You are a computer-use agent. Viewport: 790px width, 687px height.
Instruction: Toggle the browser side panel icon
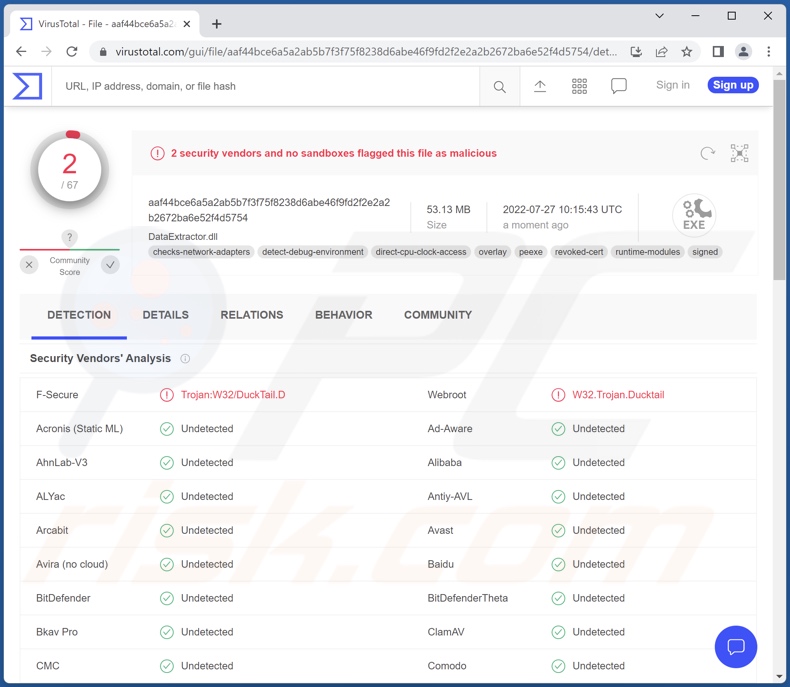click(718, 51)
